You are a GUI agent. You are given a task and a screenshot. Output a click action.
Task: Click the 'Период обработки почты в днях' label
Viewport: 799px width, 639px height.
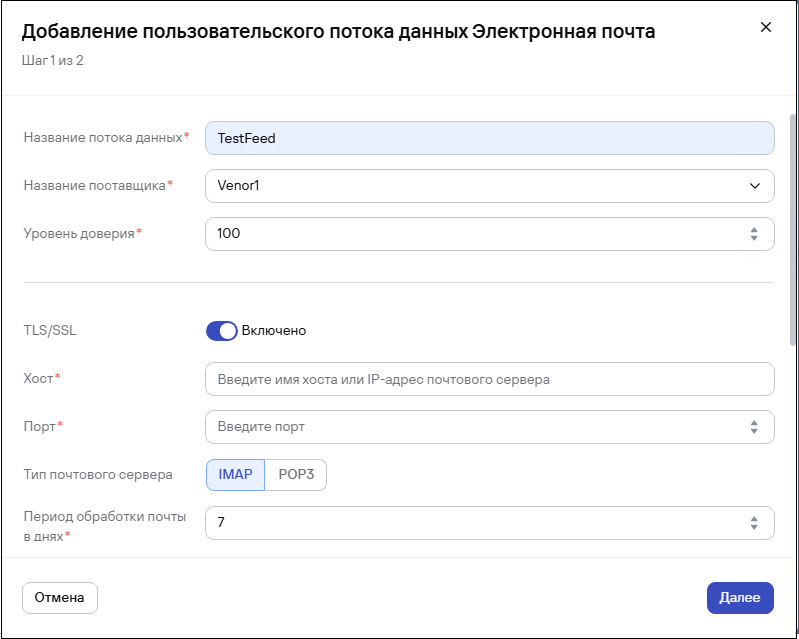[104, 526]
